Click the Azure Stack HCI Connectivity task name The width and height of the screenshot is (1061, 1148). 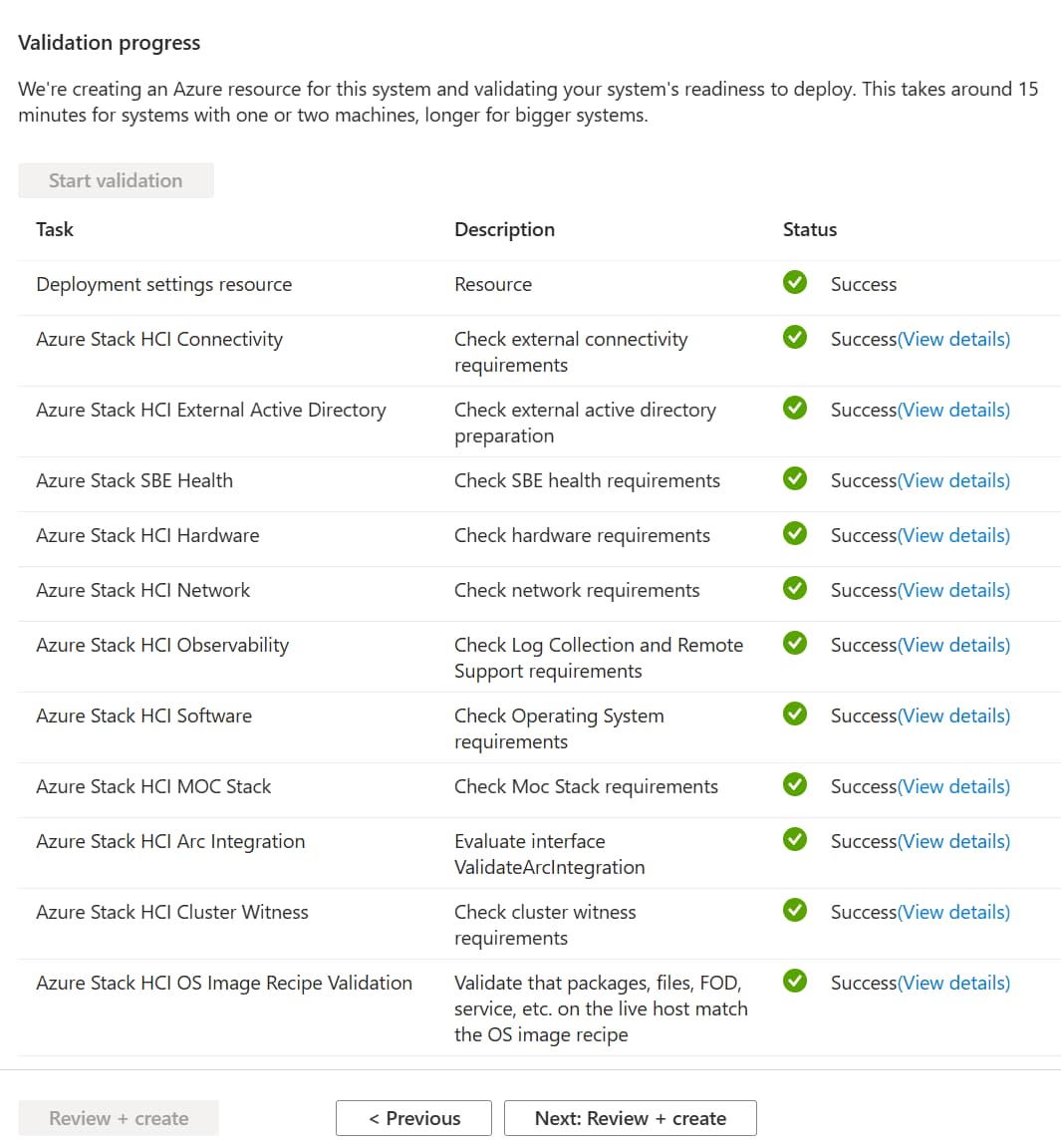(x=159, y=339)
